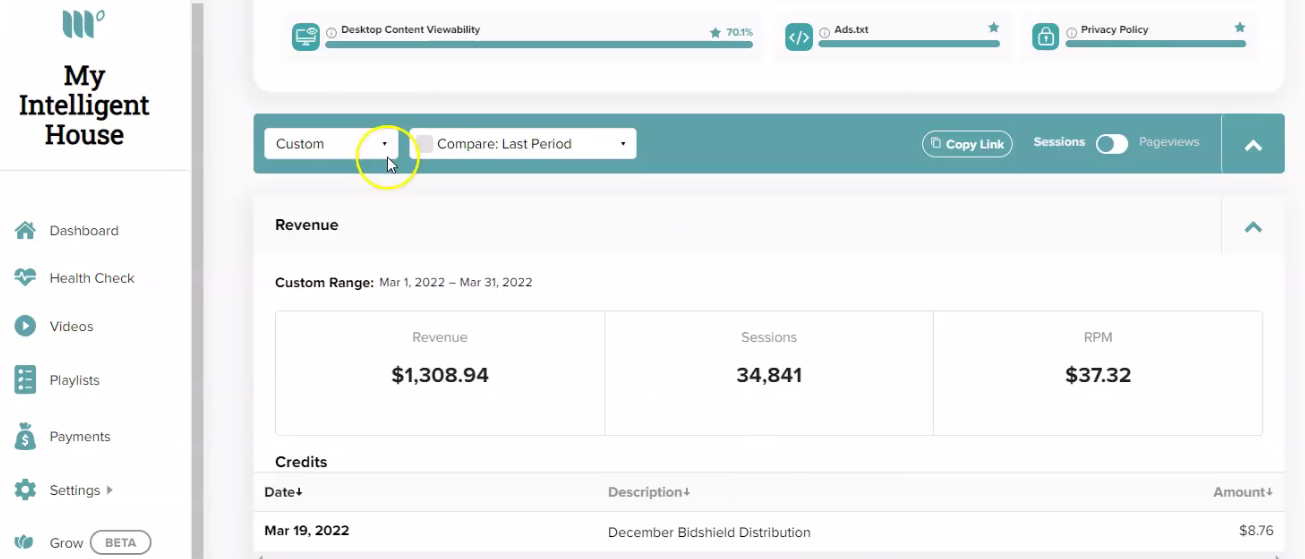Enable the Compare checkbox
The image size is (1305, 559).
425,144
